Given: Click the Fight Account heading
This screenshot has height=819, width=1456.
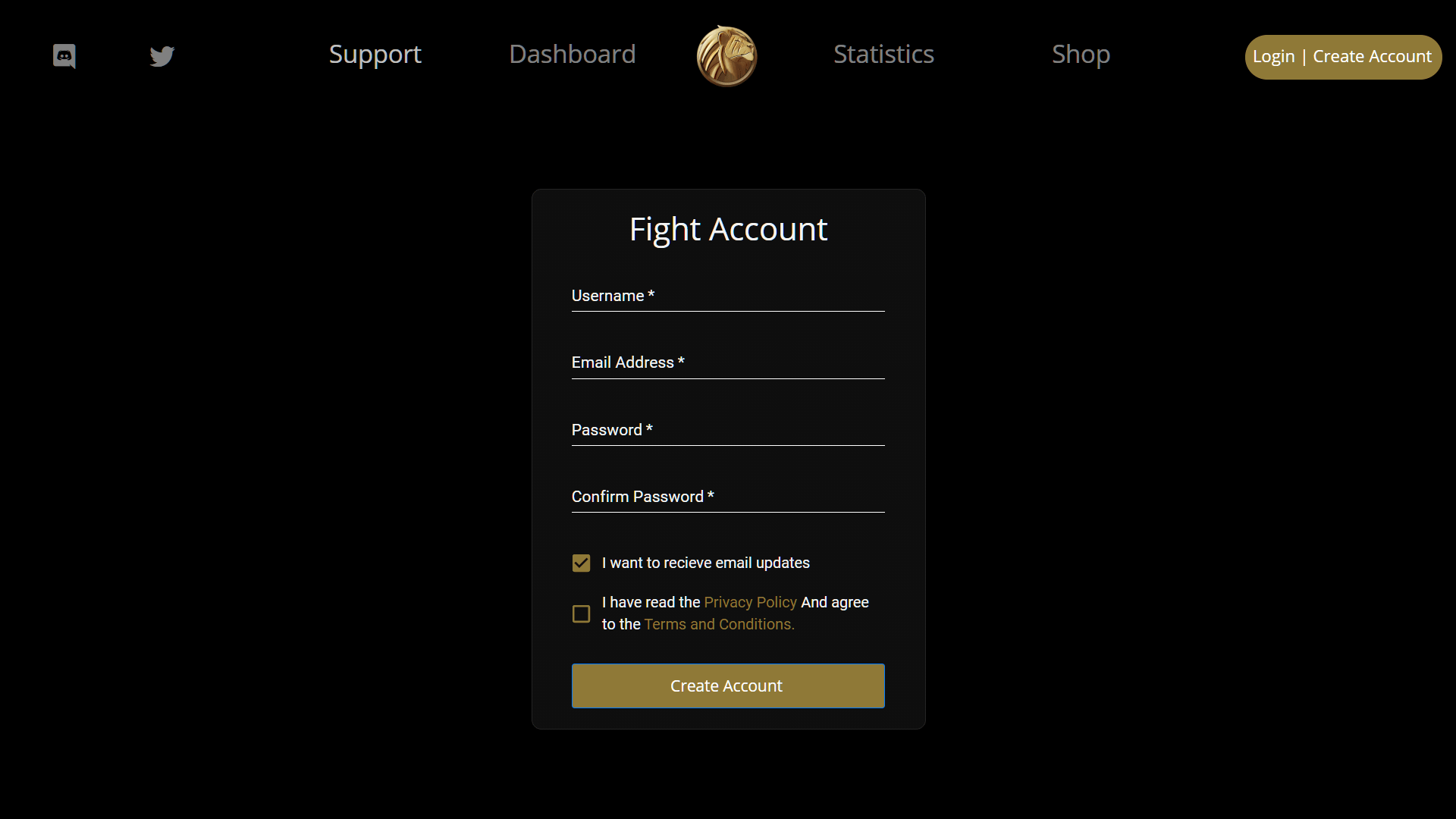Looking at the screenshot, I should click(x=728, y=229).
